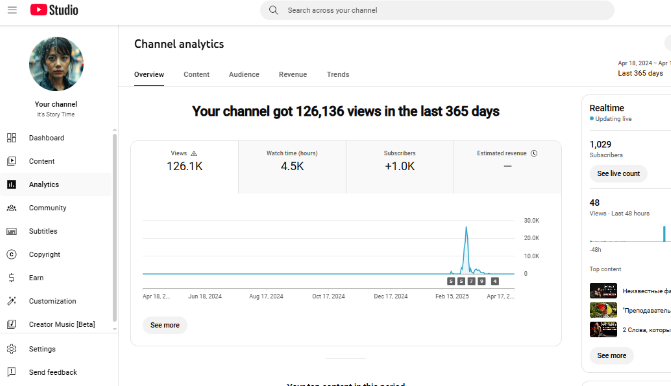This screenshot has width=671, height=386.
Task: Switch to the Content analytics tab
Action: (x=196, y=74)
